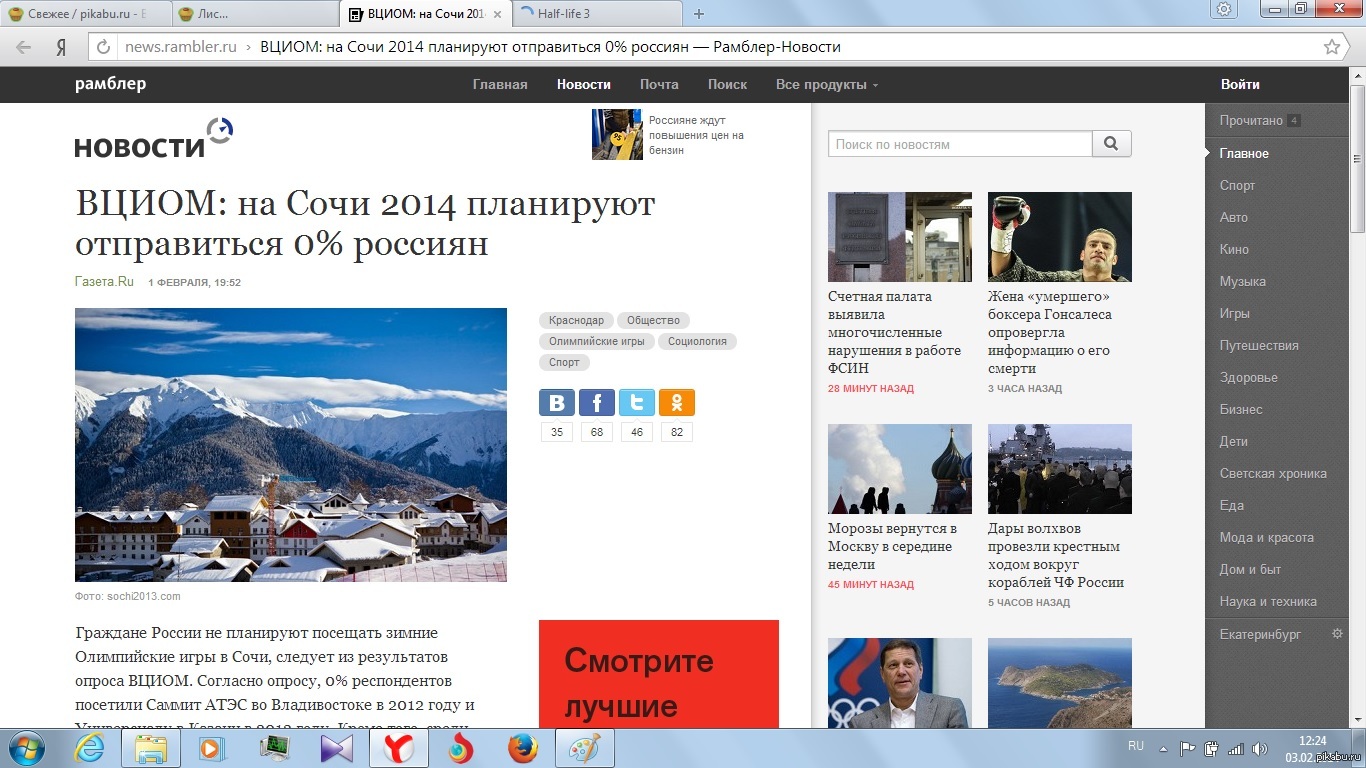Viewport: 1366px width, 768px height.
Task: Click the red Смотрите лучшие banner
Action: point(659,674)
